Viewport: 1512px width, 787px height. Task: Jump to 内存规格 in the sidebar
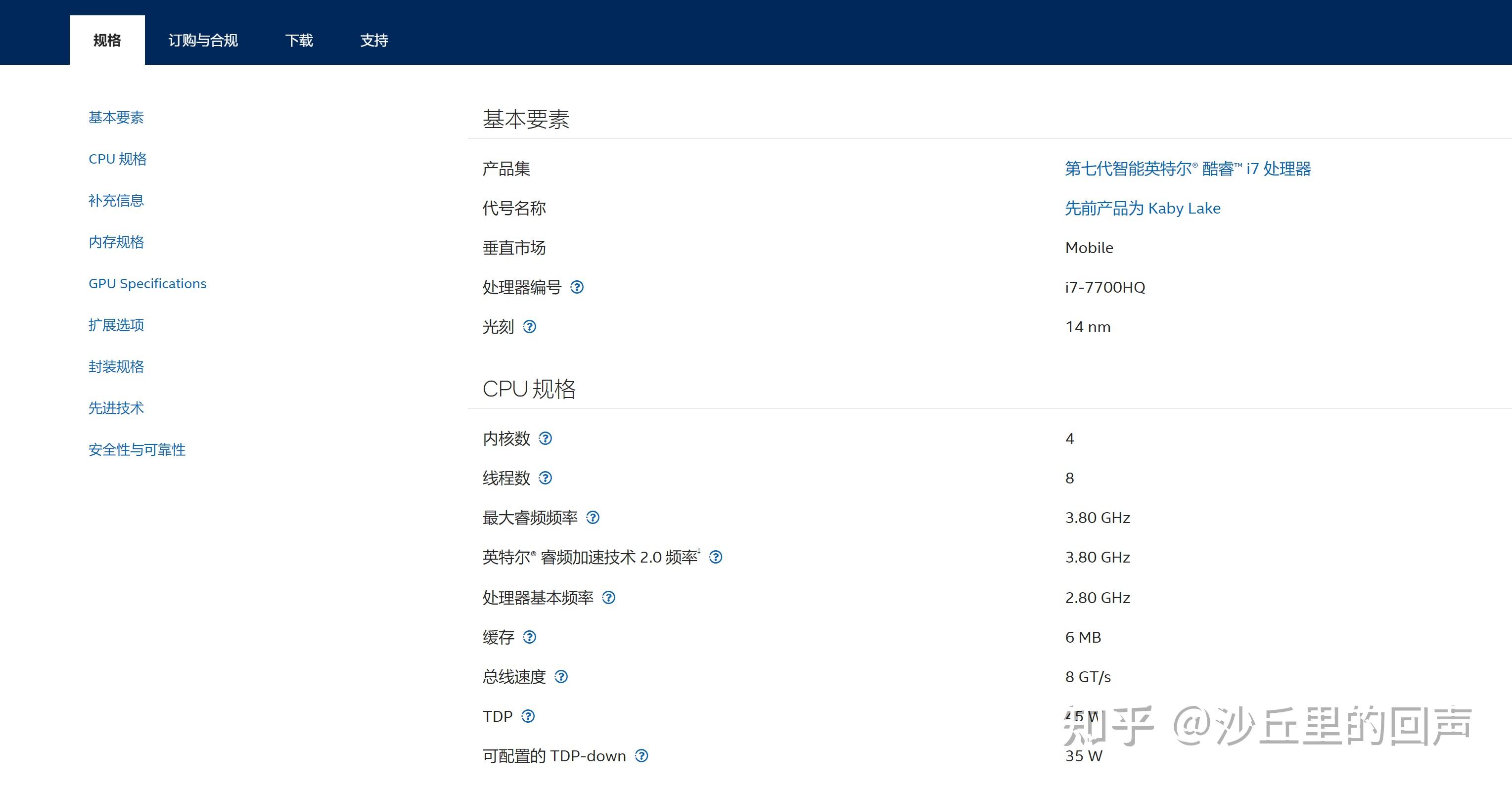click(x=116, y=242)
